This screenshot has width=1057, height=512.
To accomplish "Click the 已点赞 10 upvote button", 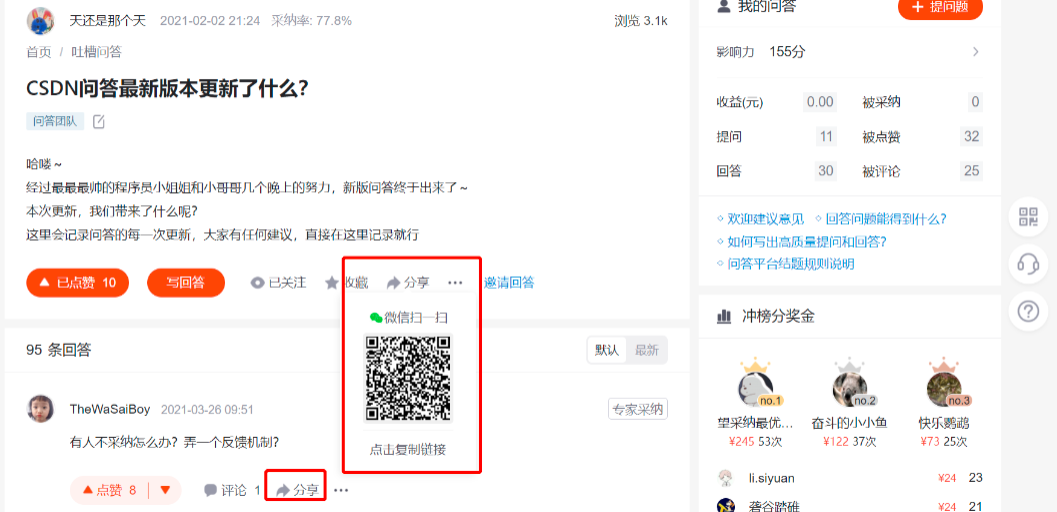I will click(x=78, y=283).
